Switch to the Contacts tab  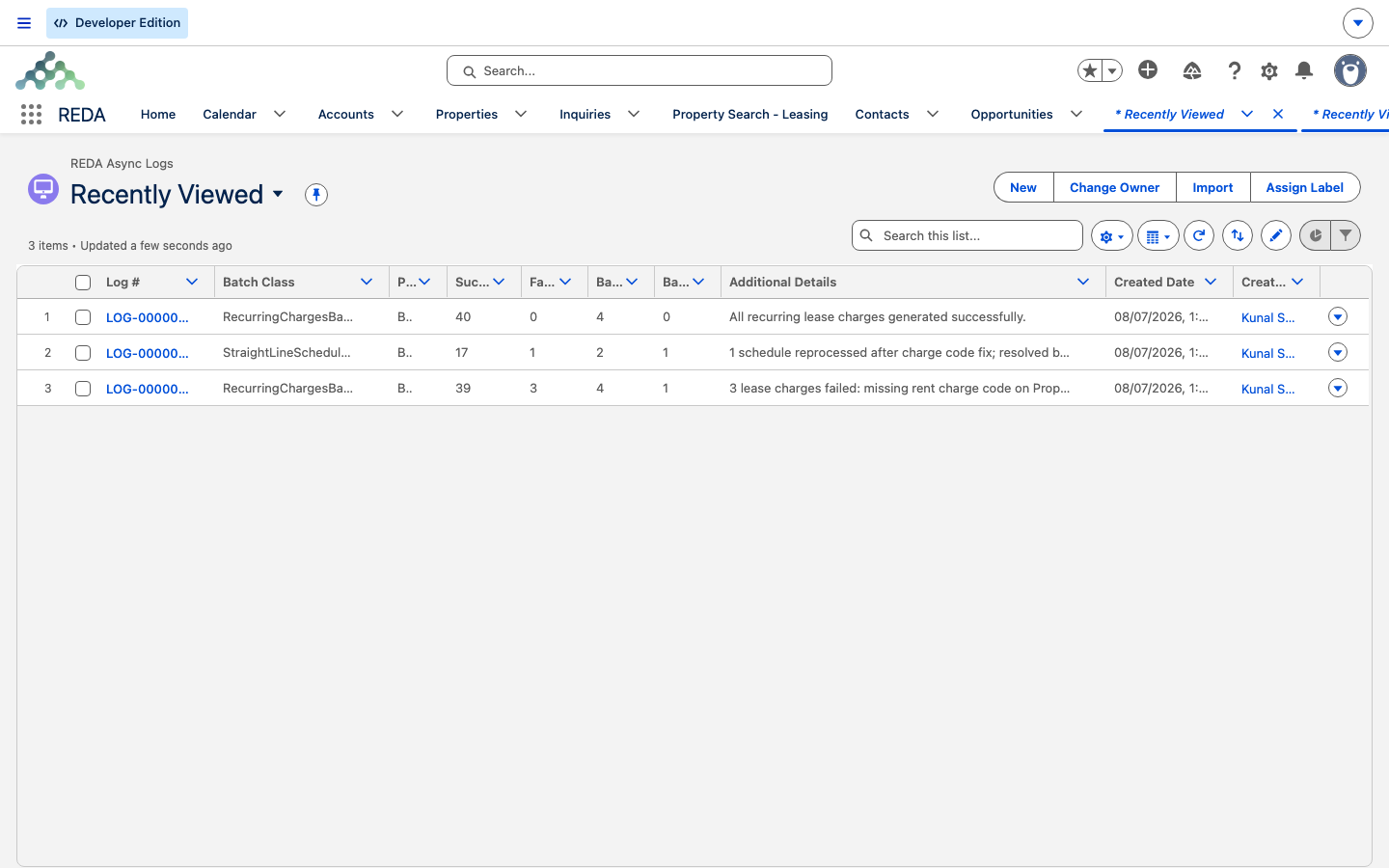point(882,114)
